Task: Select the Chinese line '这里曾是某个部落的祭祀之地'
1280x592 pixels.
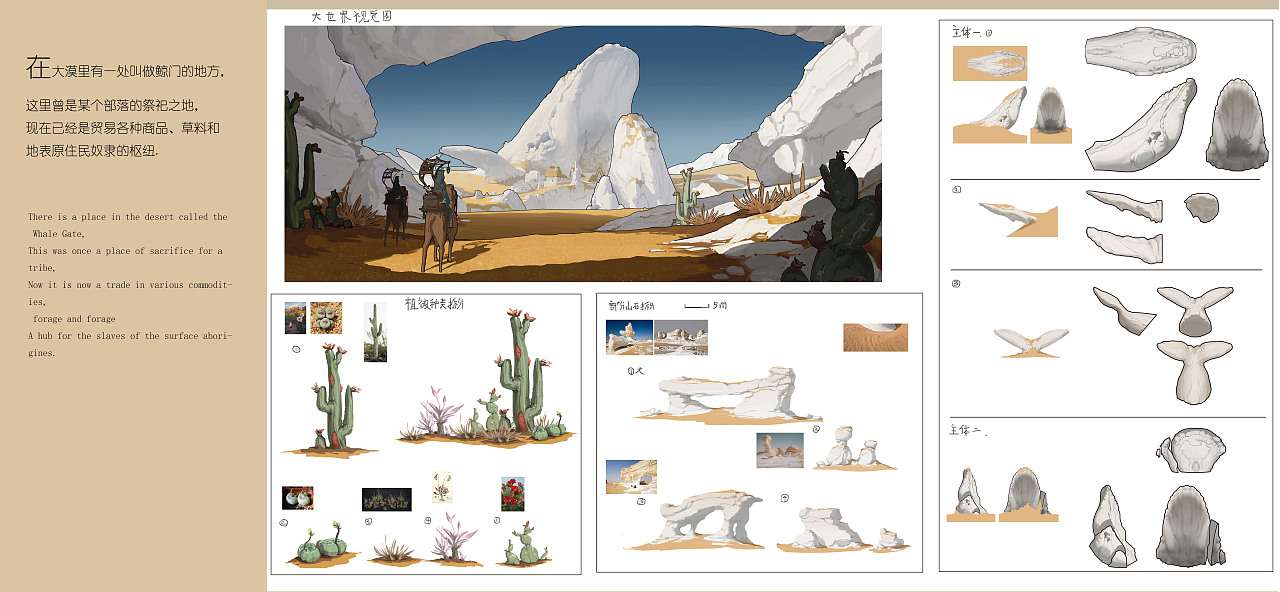Action: 112,105
